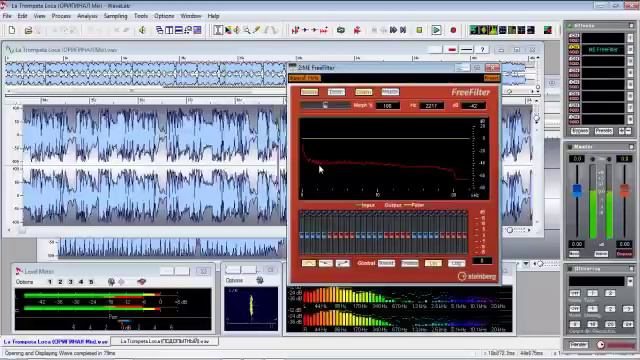Click the speaker icon in the toolbar
This screenshot has width=640, height=360.
[142, 30]
